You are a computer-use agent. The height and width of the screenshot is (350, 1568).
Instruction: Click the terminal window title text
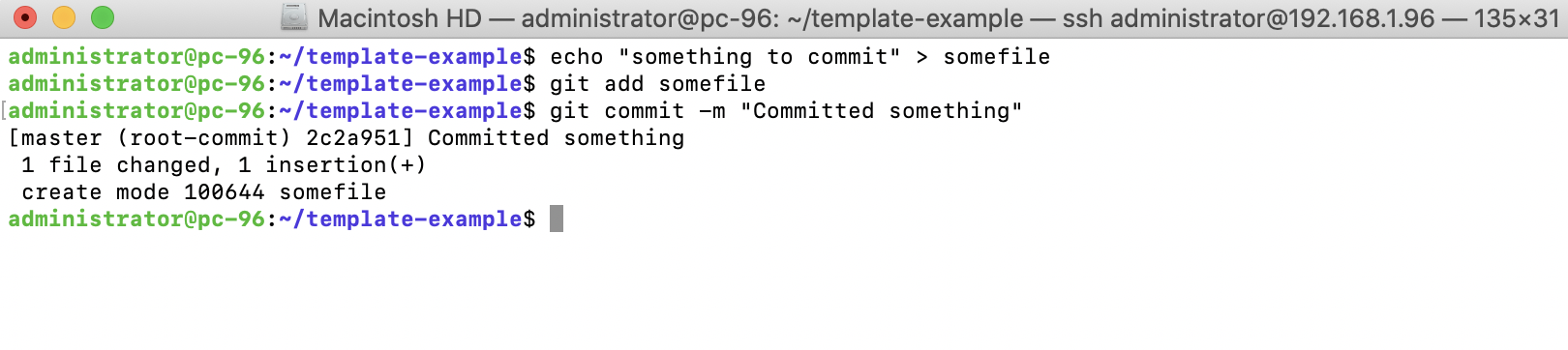pos(939,18)
